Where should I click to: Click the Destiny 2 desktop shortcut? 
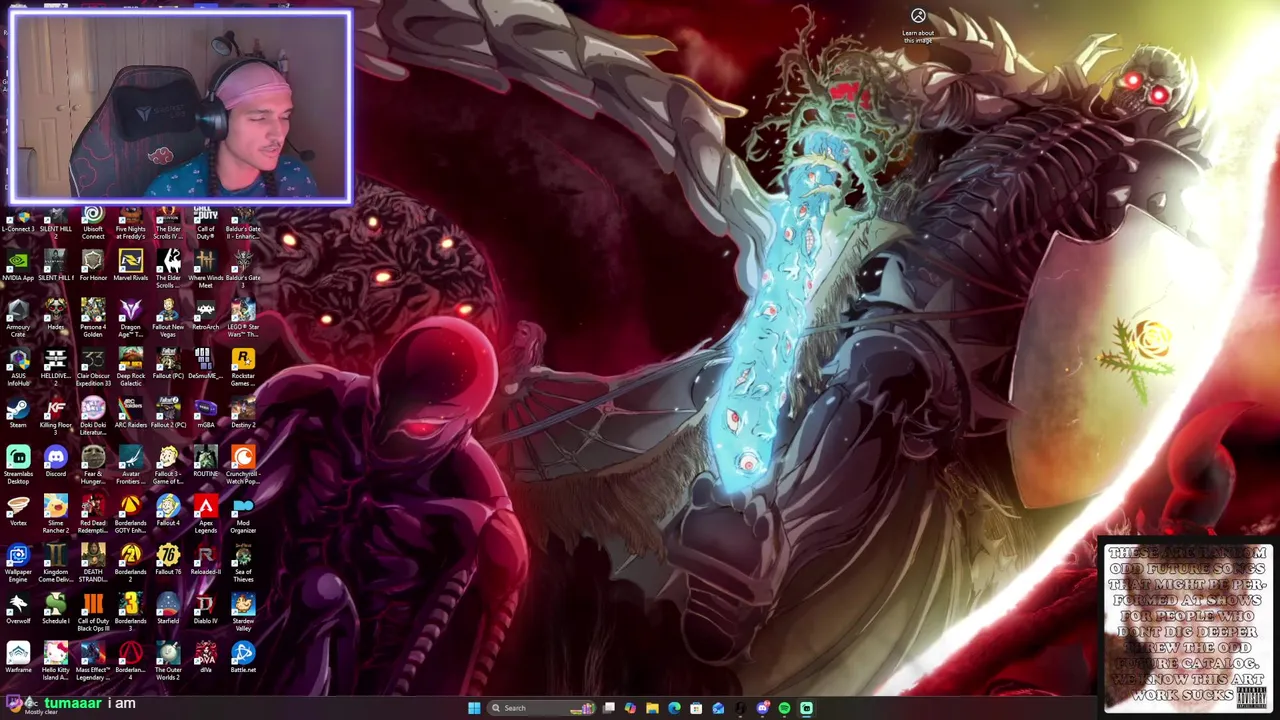[243, 414]
